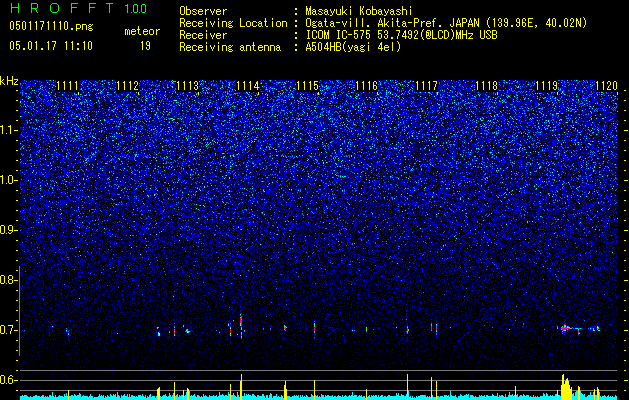The height and width of the screenshot is (400, 629).
Task: Click the 'Receiver' field label
Action: (x=203, y=35)
